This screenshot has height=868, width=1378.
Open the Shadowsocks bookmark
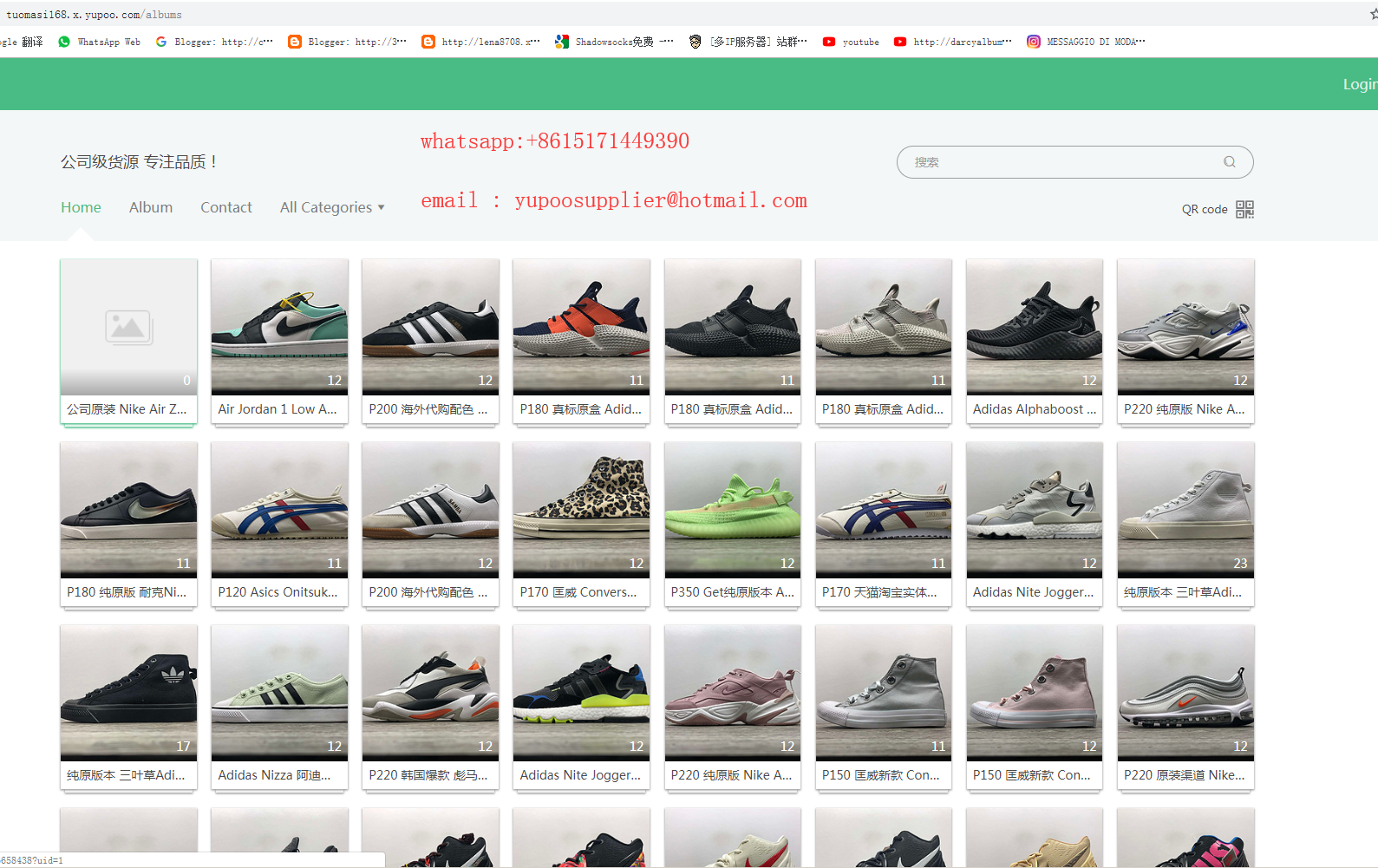click(x=614, y=42)
